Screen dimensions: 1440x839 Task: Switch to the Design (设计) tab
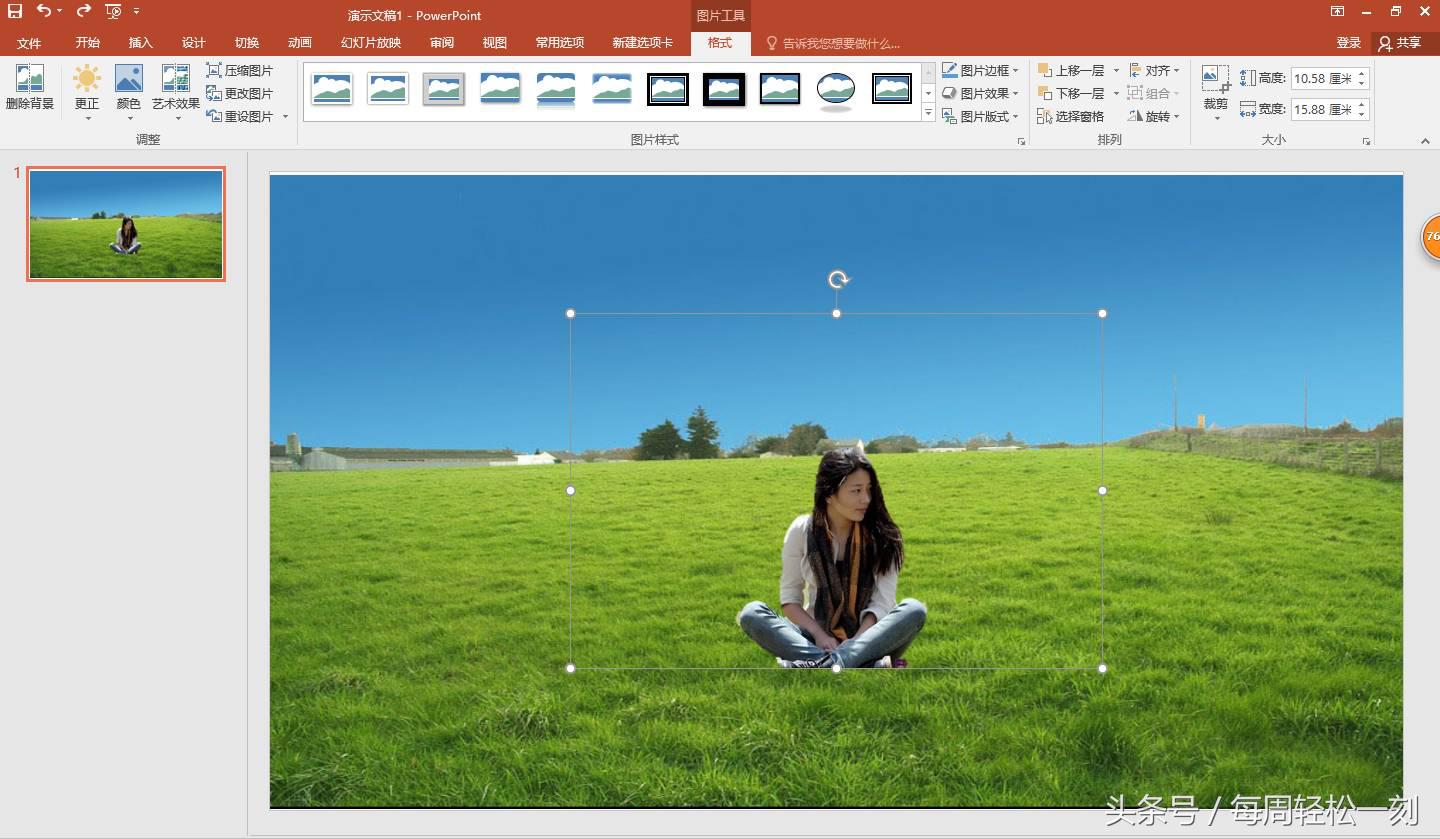193,43
